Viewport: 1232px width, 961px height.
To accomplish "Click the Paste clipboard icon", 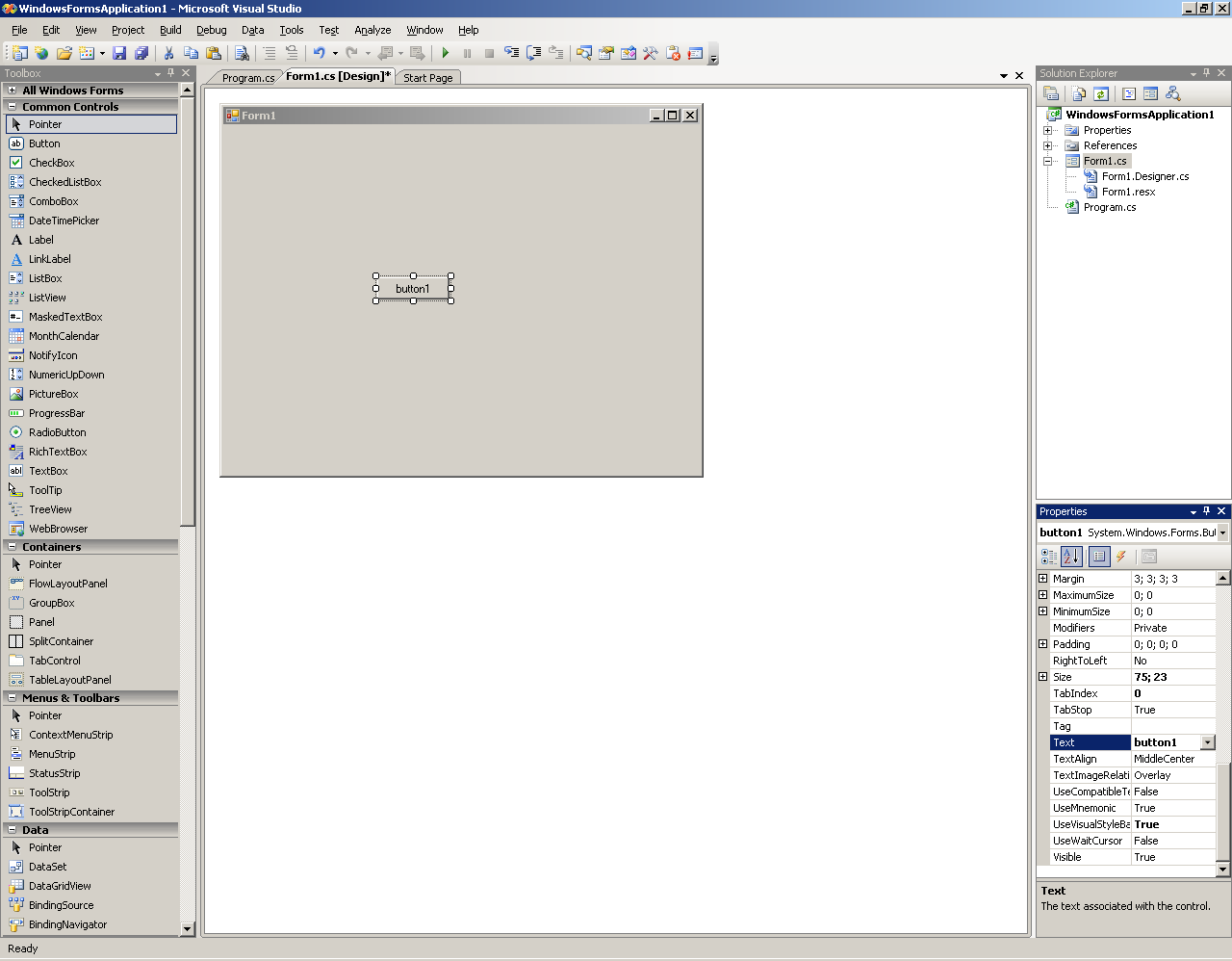I will click(214, 53).
